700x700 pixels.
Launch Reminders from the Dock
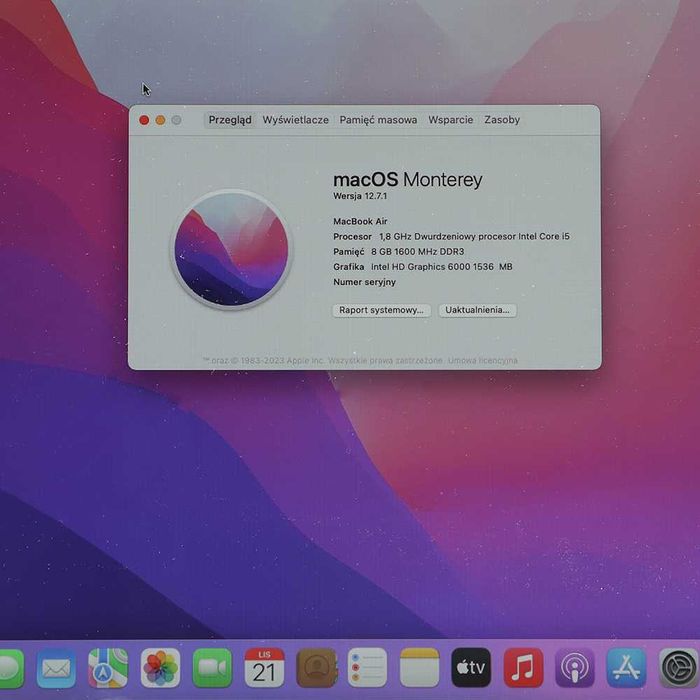click(367, 668)
